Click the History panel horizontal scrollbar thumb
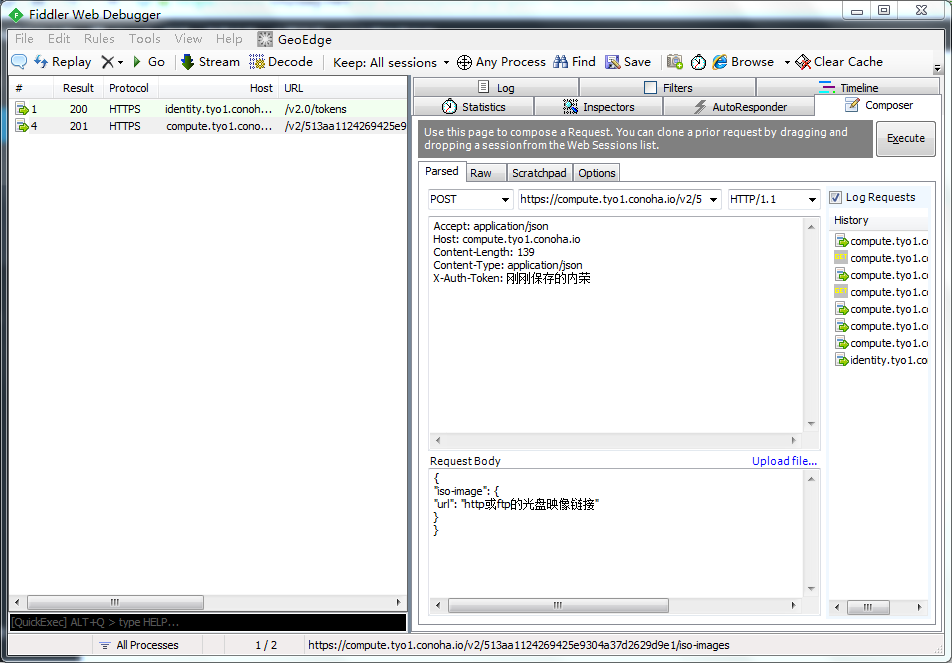This screenshot has height=663, width=952. point(868,607)
